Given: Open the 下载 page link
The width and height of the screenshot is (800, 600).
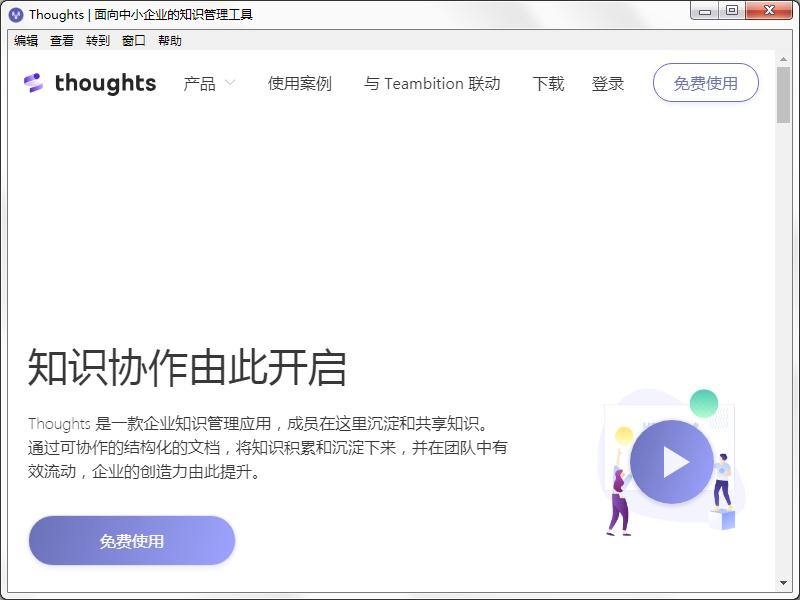Looking at the screenshot, I should pyautogui.click(x=548, y=83).
